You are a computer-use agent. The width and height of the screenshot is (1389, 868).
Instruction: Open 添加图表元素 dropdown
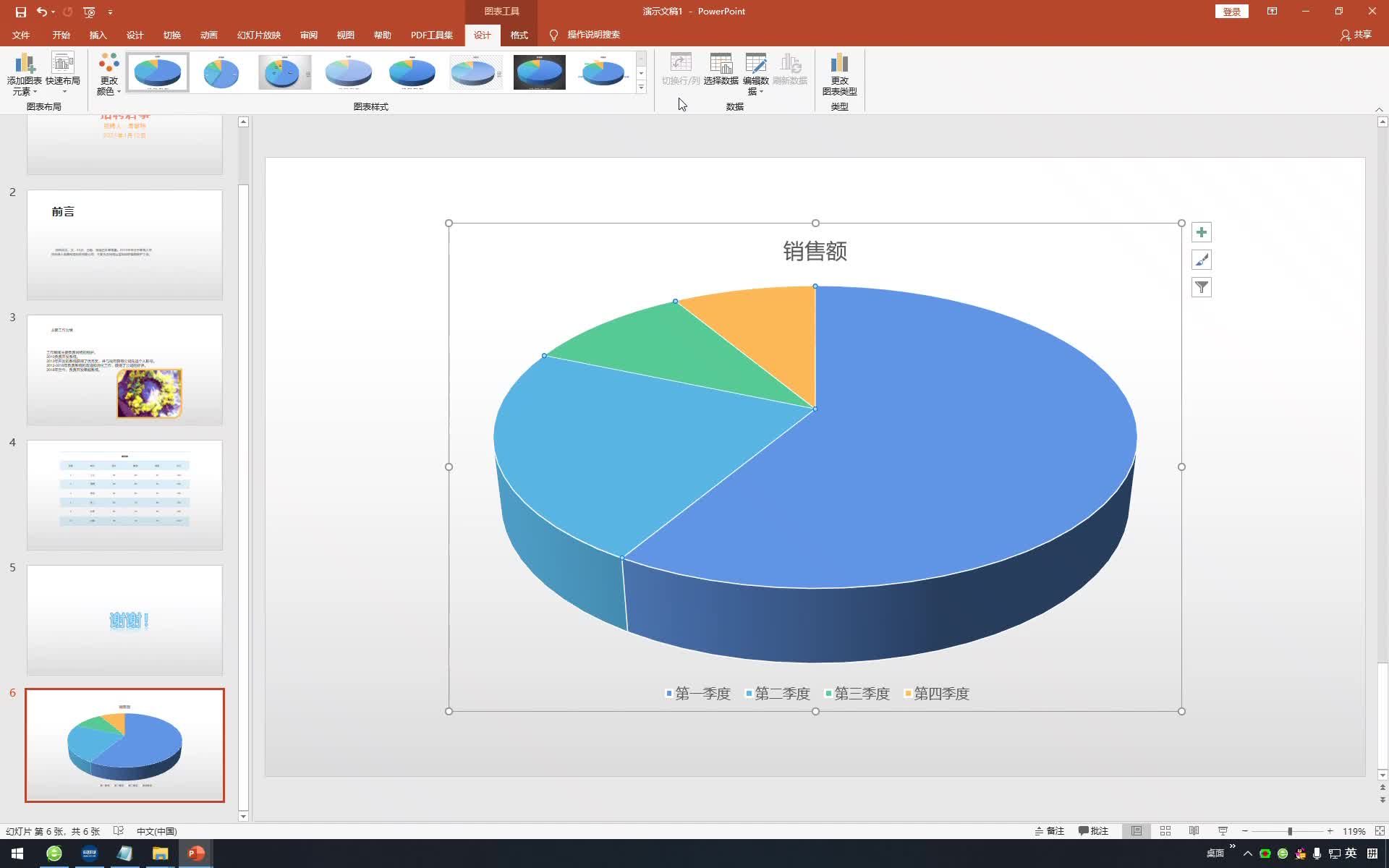click(24, 74)
